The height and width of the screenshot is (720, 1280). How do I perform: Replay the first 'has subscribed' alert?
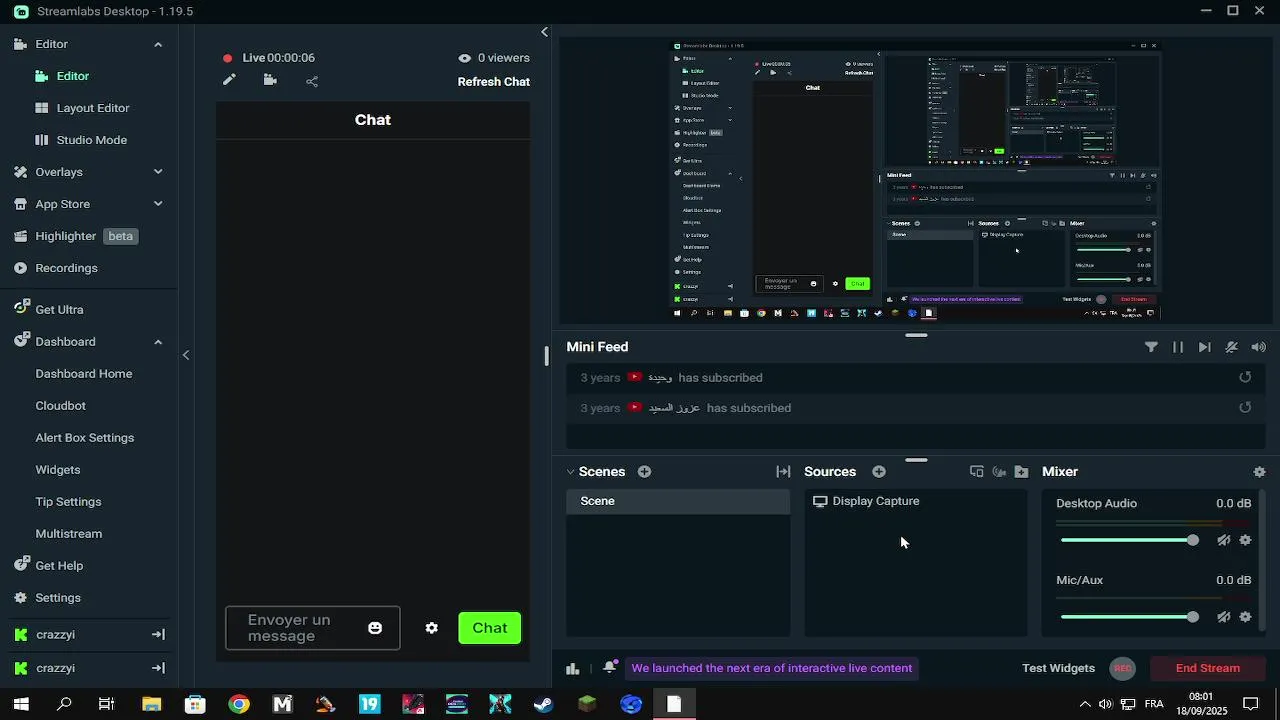pos(1245,377)
